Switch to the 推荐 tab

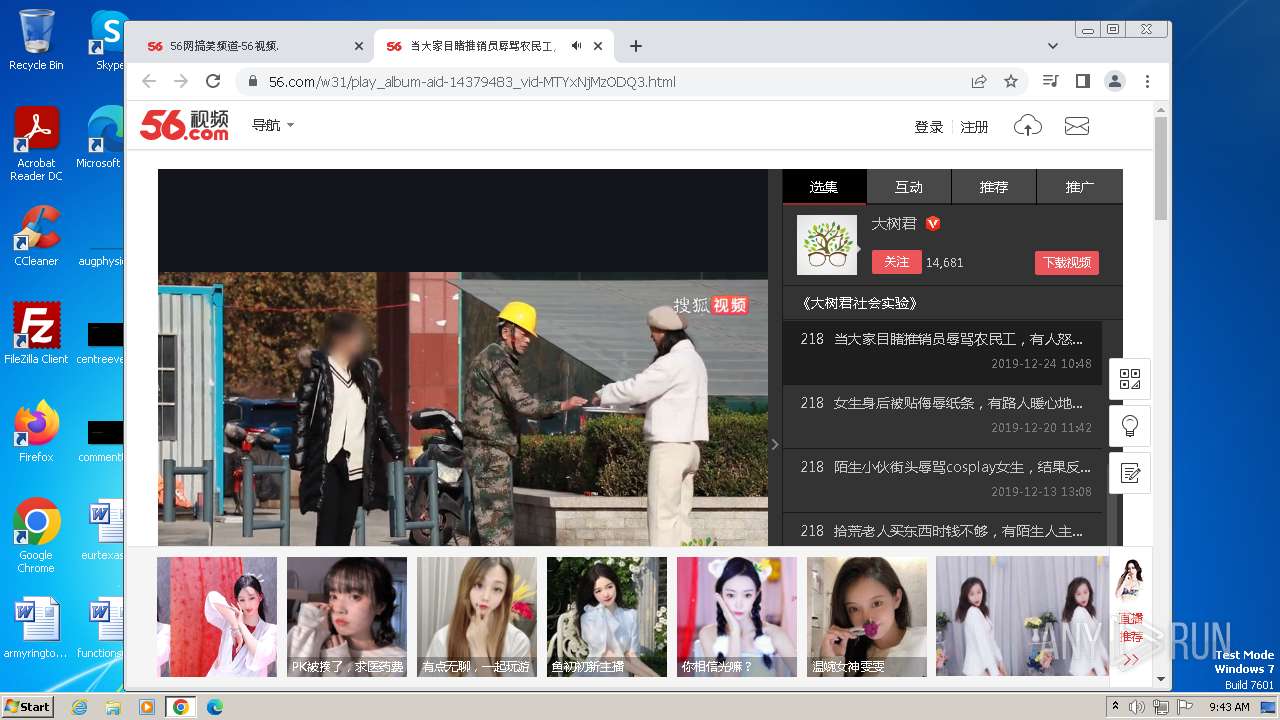point(994,187)
